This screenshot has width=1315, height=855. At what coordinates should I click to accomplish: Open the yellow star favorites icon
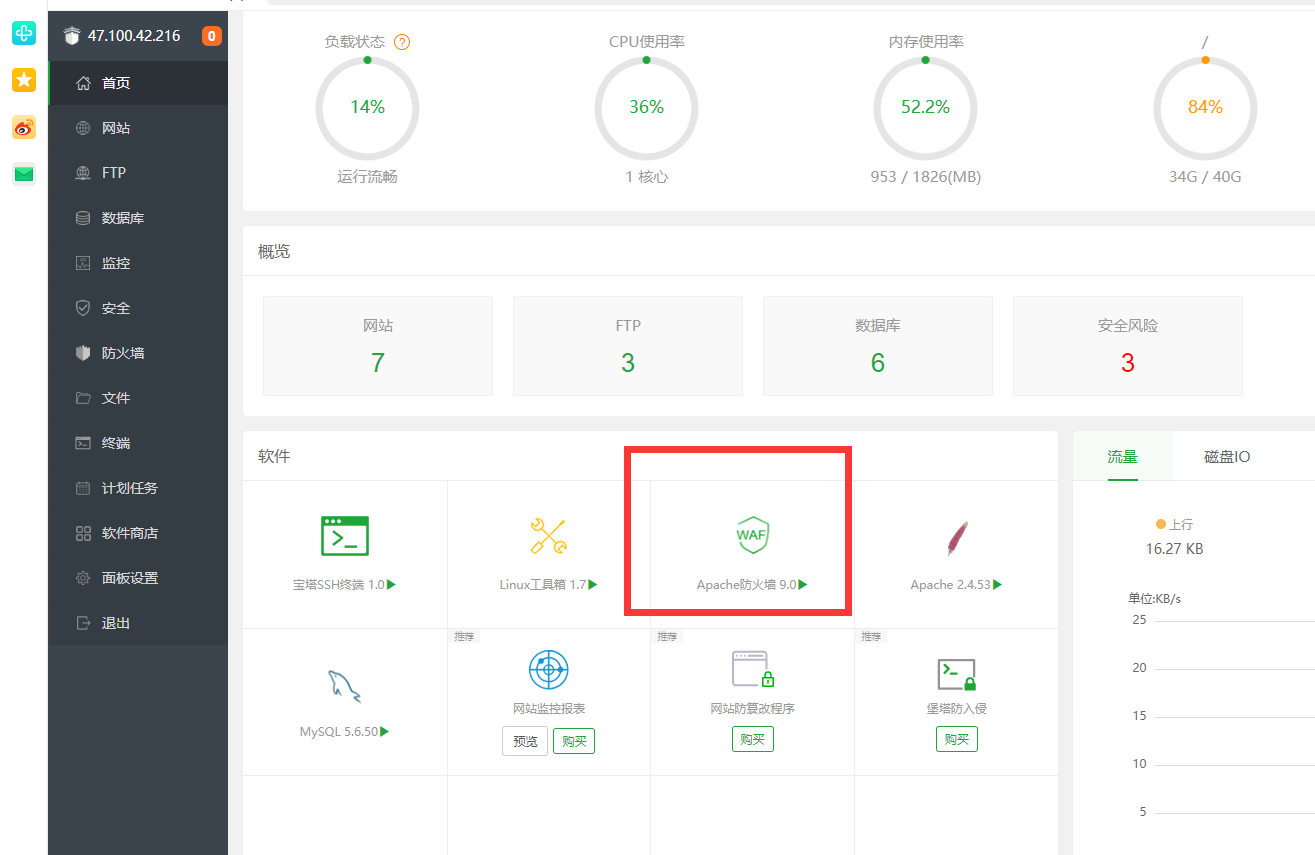point(24,80)
